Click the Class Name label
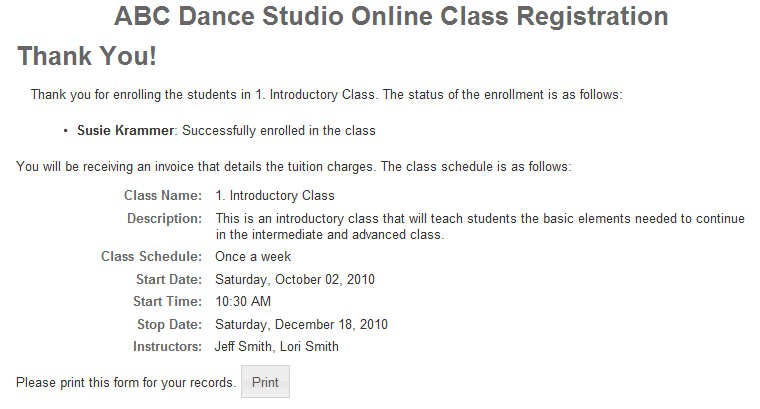Image resolution: width=760 pixels, height=409 pixels. click(x=163, y=195)
